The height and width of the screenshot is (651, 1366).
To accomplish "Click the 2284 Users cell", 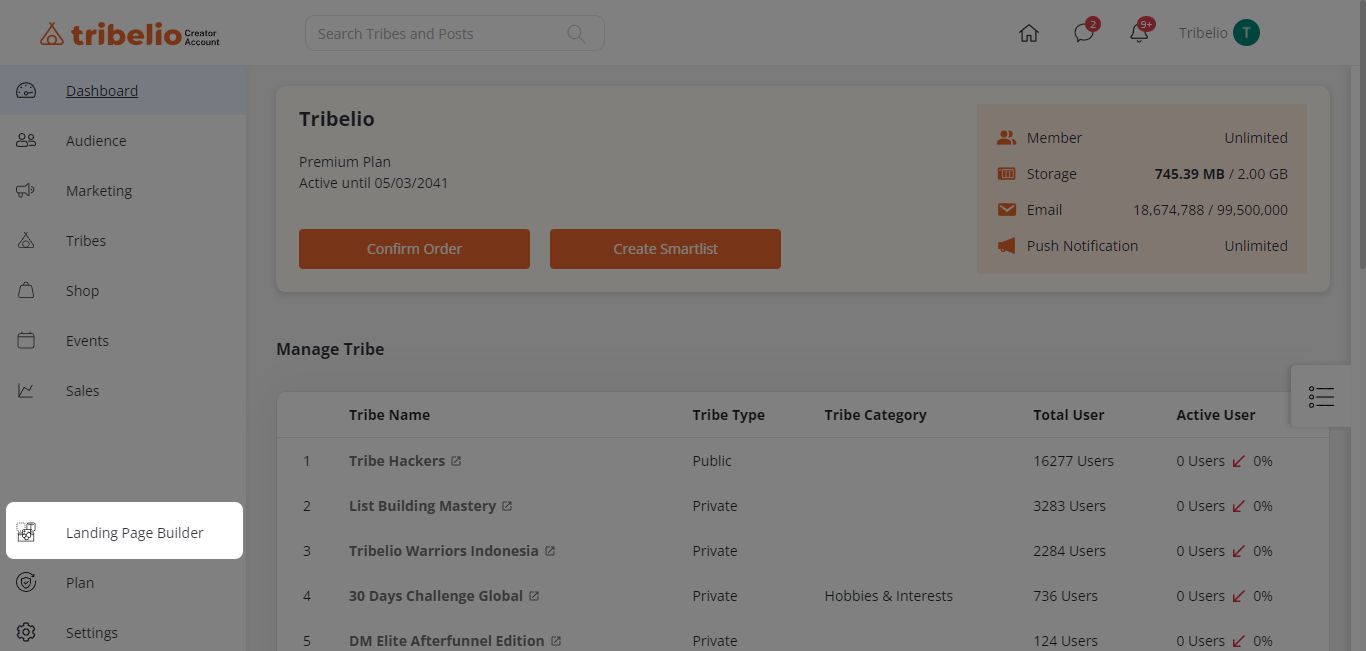I will coord(1069,551).
